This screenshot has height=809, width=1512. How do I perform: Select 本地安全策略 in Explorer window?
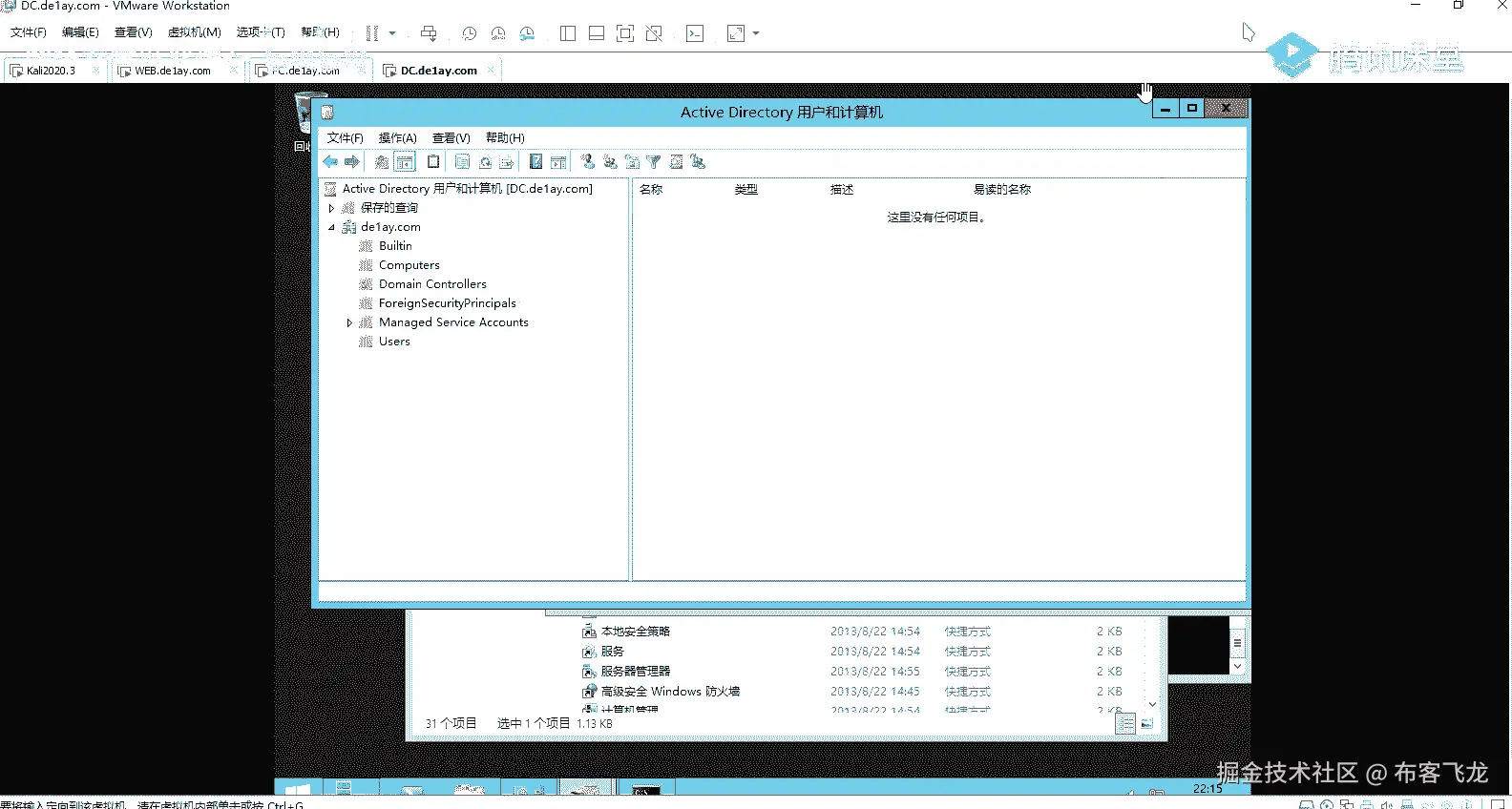tap(635, 632)
